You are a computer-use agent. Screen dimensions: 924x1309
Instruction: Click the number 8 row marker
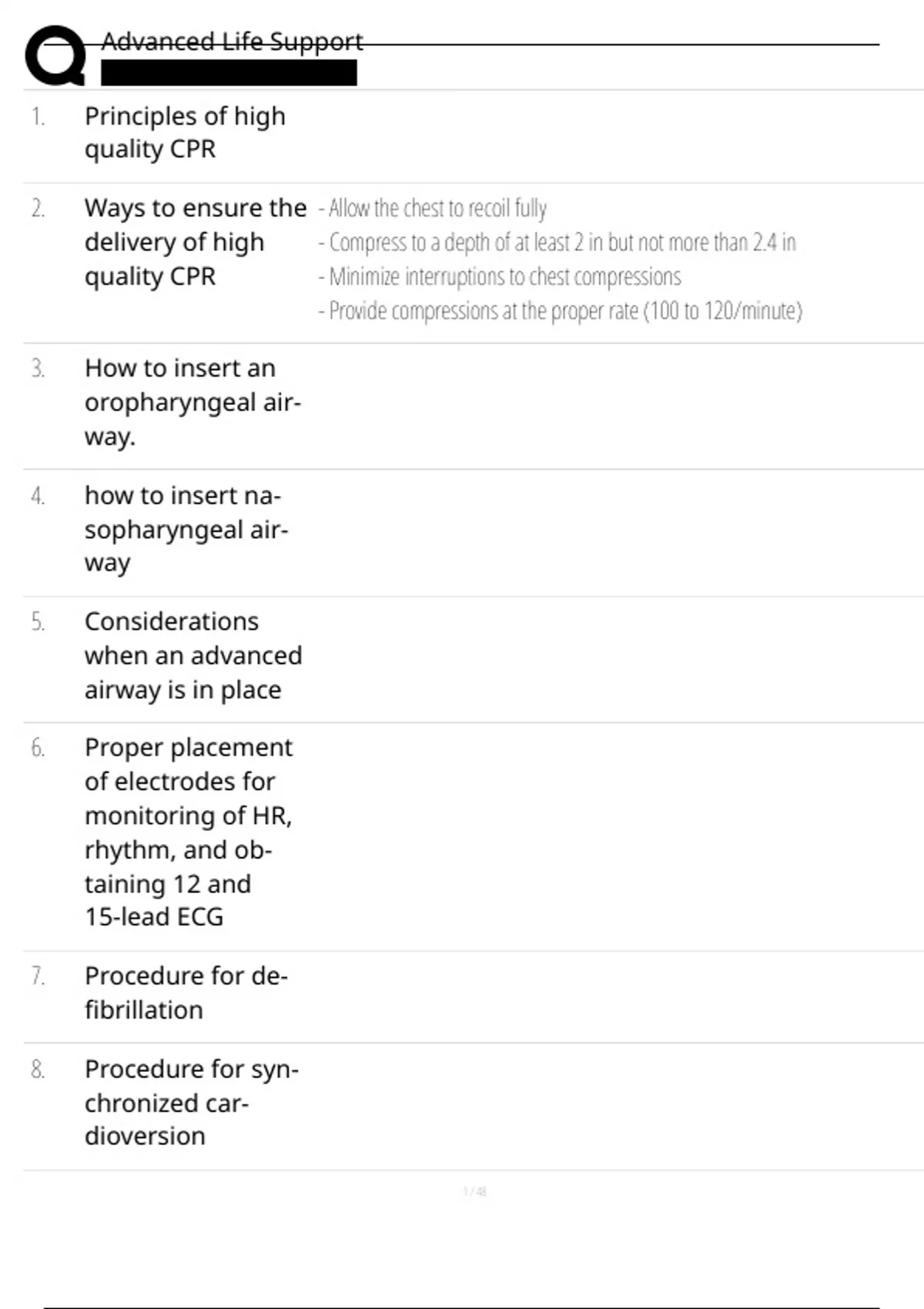pyautogui.click(x=38, y=1070)
